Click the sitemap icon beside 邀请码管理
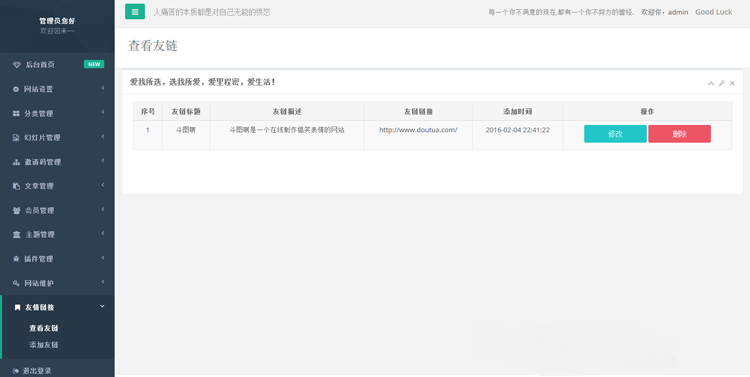This screenshot has height=377, width=750. click(16, 162)
